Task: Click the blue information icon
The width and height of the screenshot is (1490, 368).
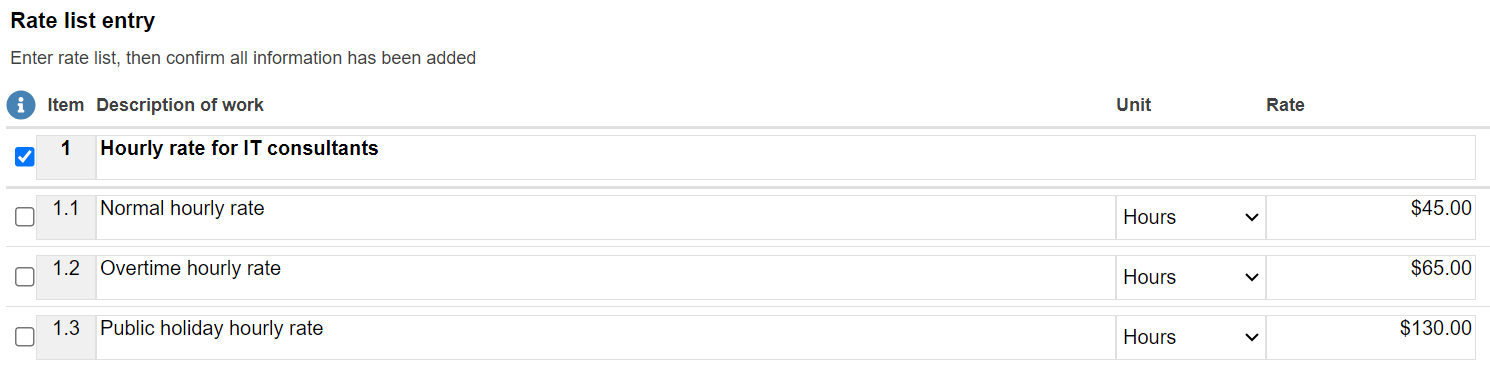Action: tap(21, 105)
